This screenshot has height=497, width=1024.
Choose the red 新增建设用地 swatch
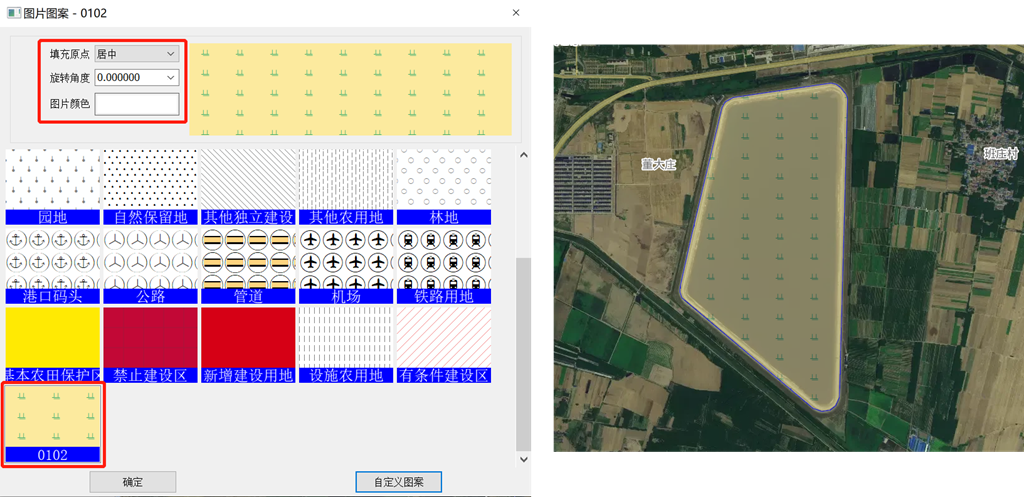248,338
